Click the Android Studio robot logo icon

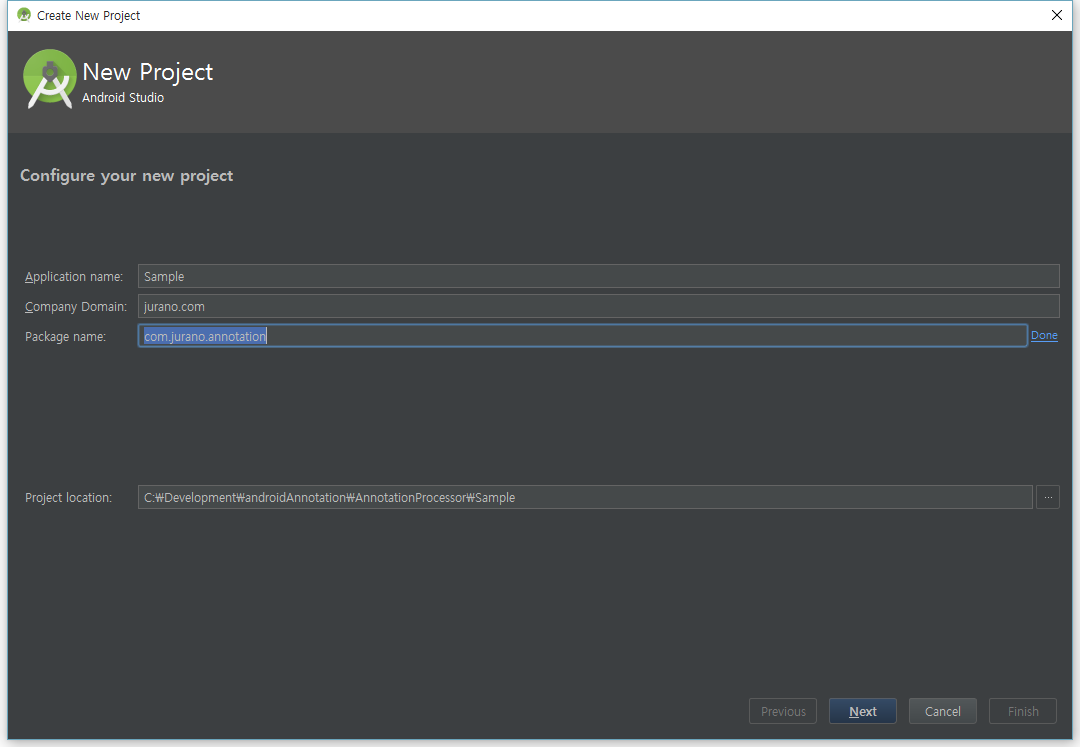coord(49,78)
